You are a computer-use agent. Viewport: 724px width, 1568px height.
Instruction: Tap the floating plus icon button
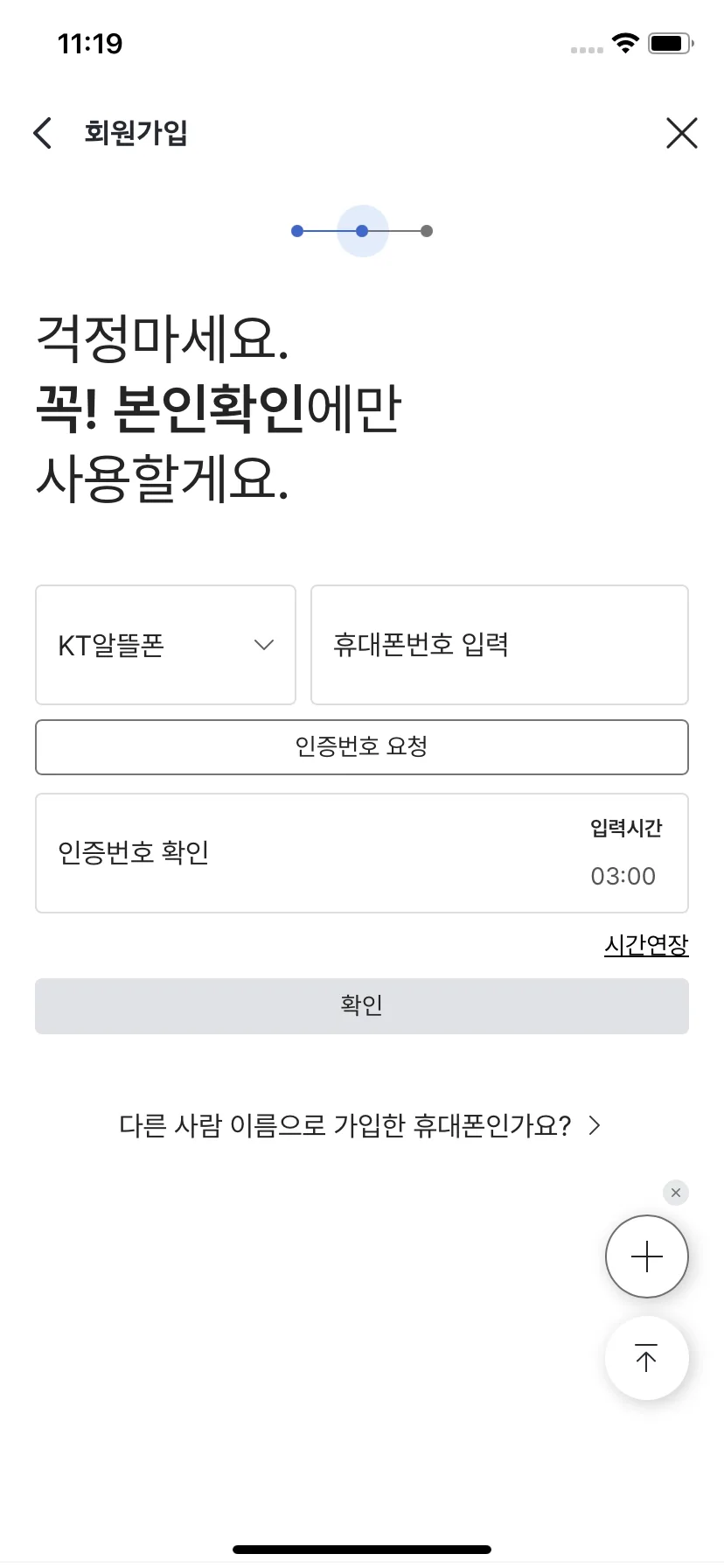click(x=647, y=1256)
